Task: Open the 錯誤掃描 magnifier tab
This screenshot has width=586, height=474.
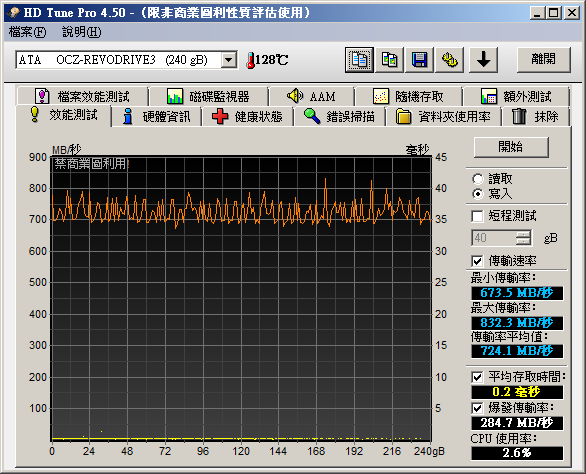Action: (339, 117)
